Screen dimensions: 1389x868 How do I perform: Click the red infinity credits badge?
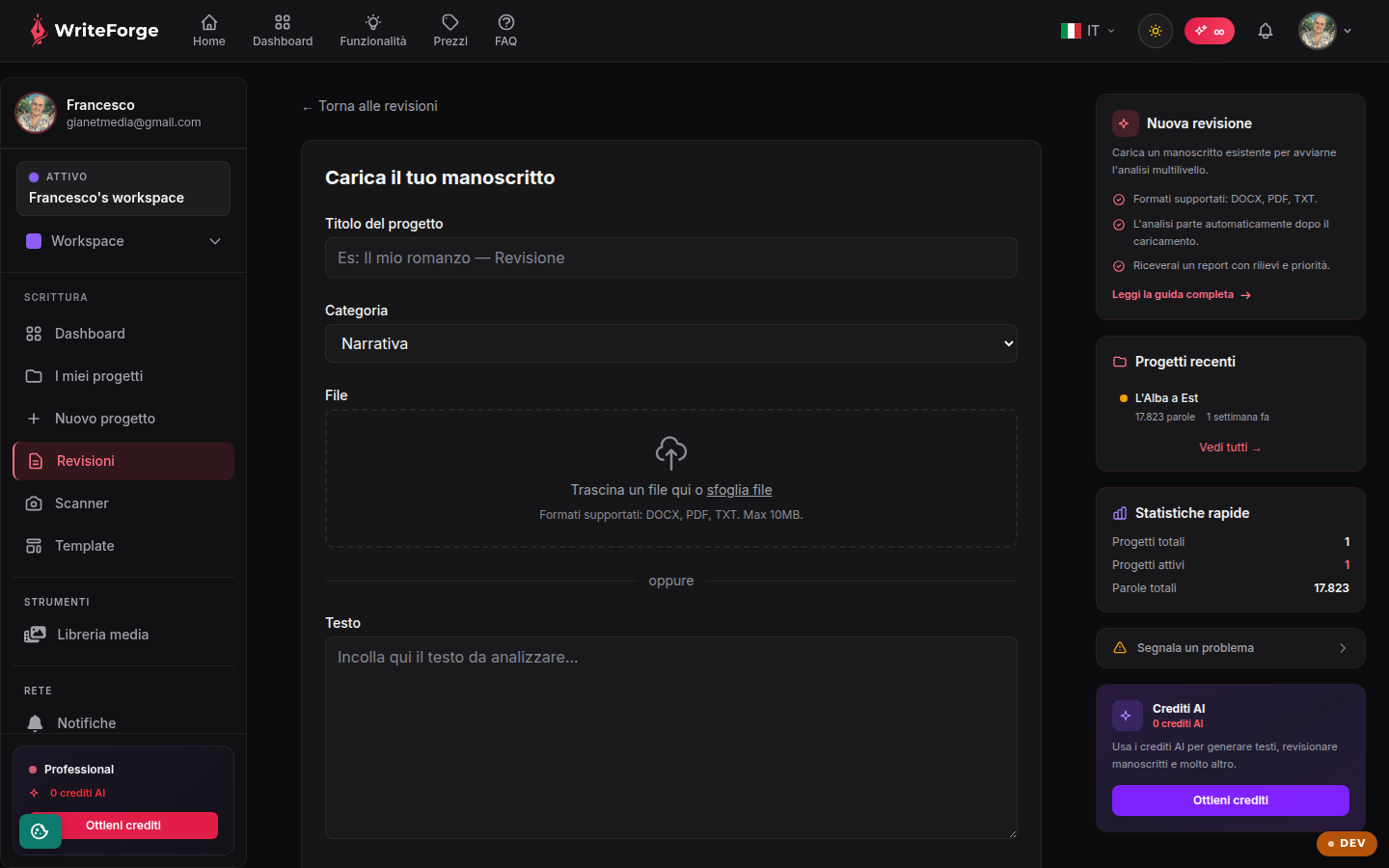(x=1210, y=31)
